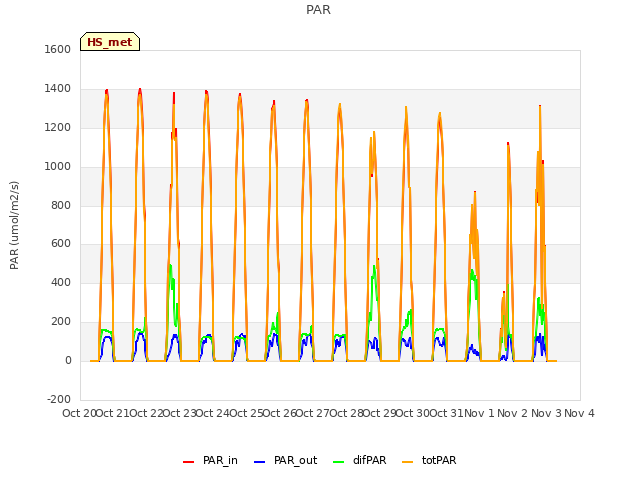The width and height of the screenshot is (640, 480).
Task: Click x-axis date label Nov 3
Action: coord(546,413)
